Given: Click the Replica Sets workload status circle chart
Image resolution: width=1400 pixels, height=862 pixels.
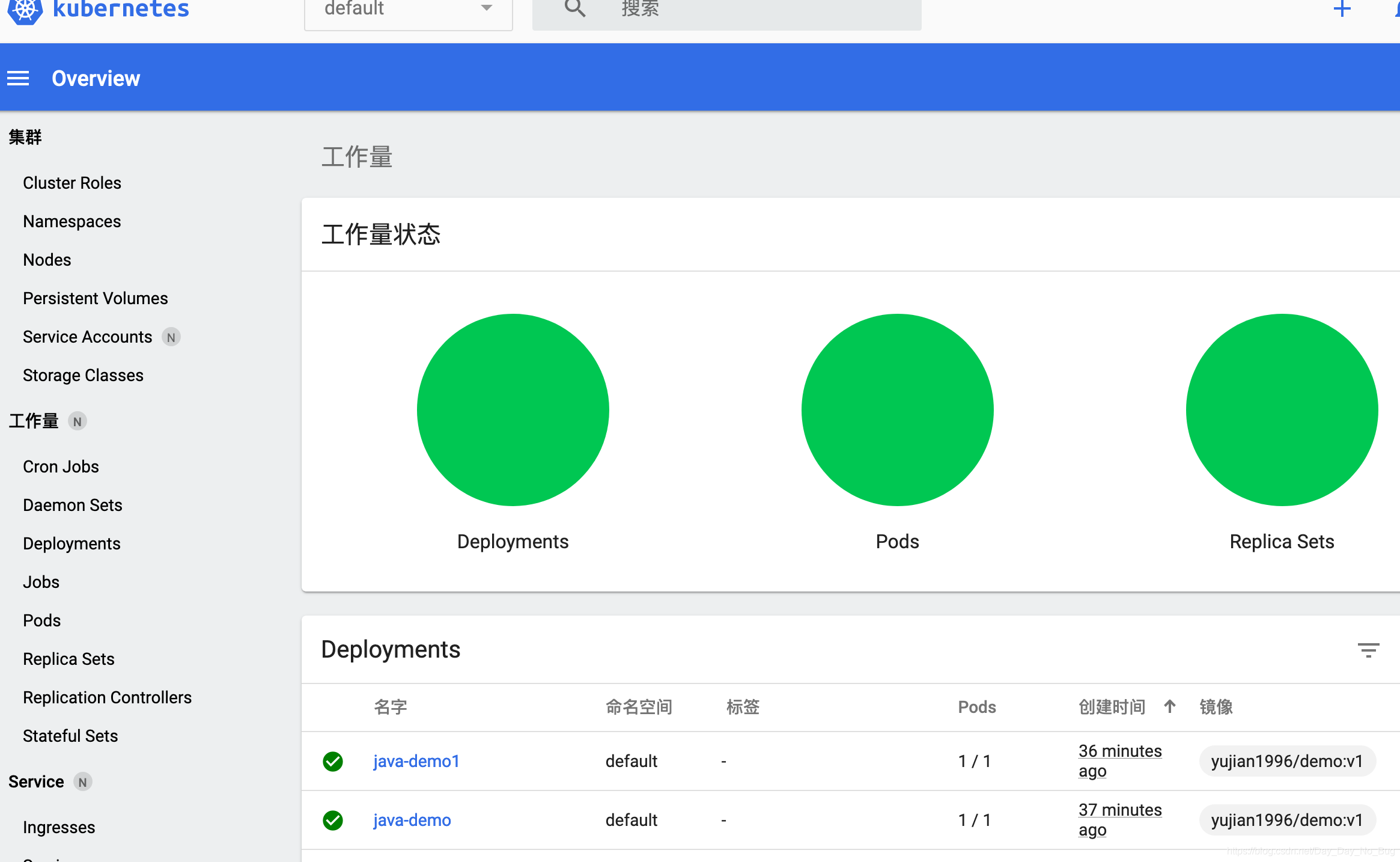Looking at the screenshot, I should (x=1282, y=409).
